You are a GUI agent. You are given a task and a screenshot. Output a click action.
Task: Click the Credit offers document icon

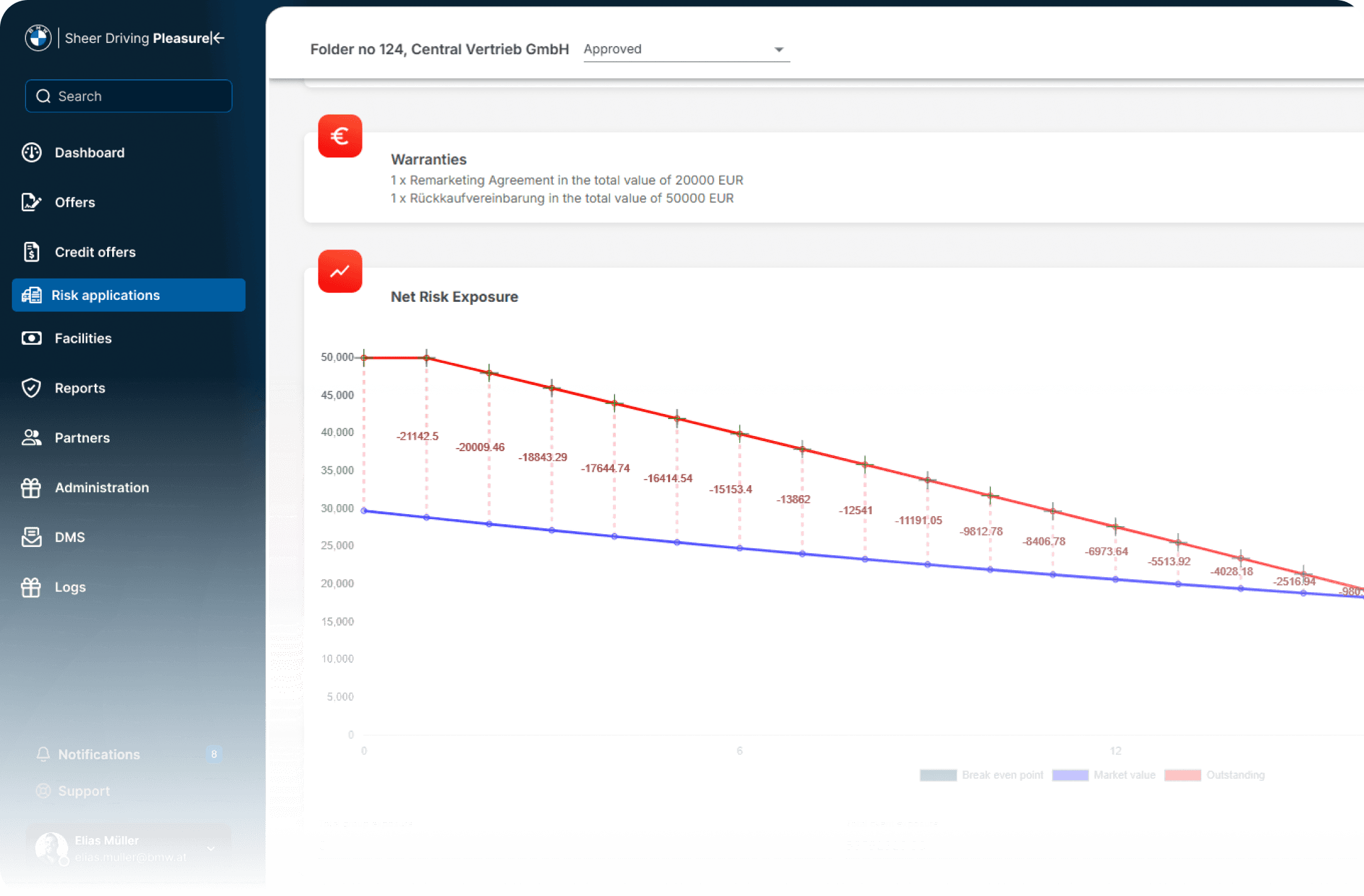(x=32, y=252)
